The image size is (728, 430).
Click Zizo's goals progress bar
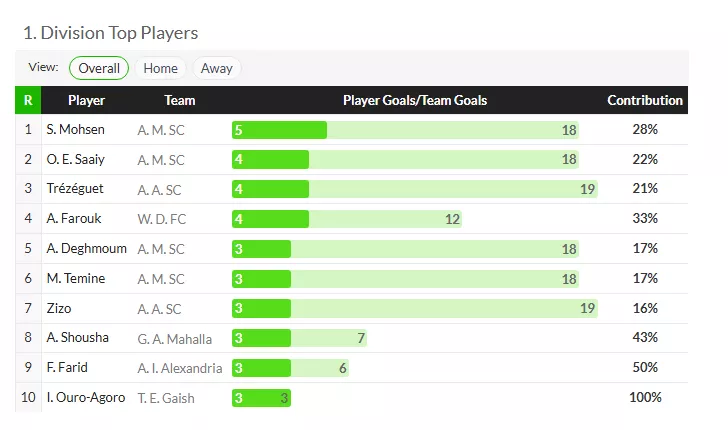point(414,308)
